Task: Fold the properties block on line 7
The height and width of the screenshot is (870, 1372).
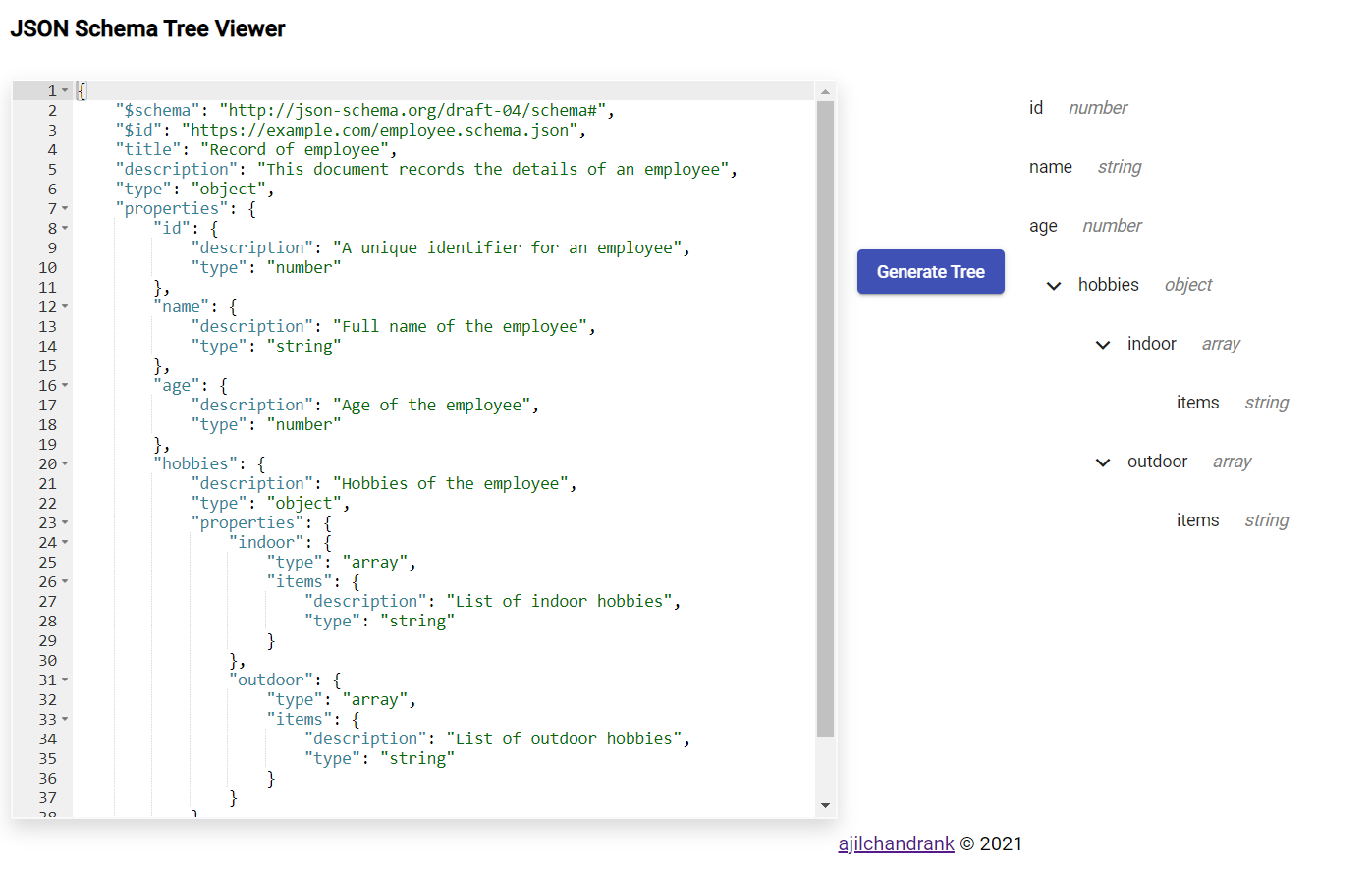Action: click(x=66, y=208)
